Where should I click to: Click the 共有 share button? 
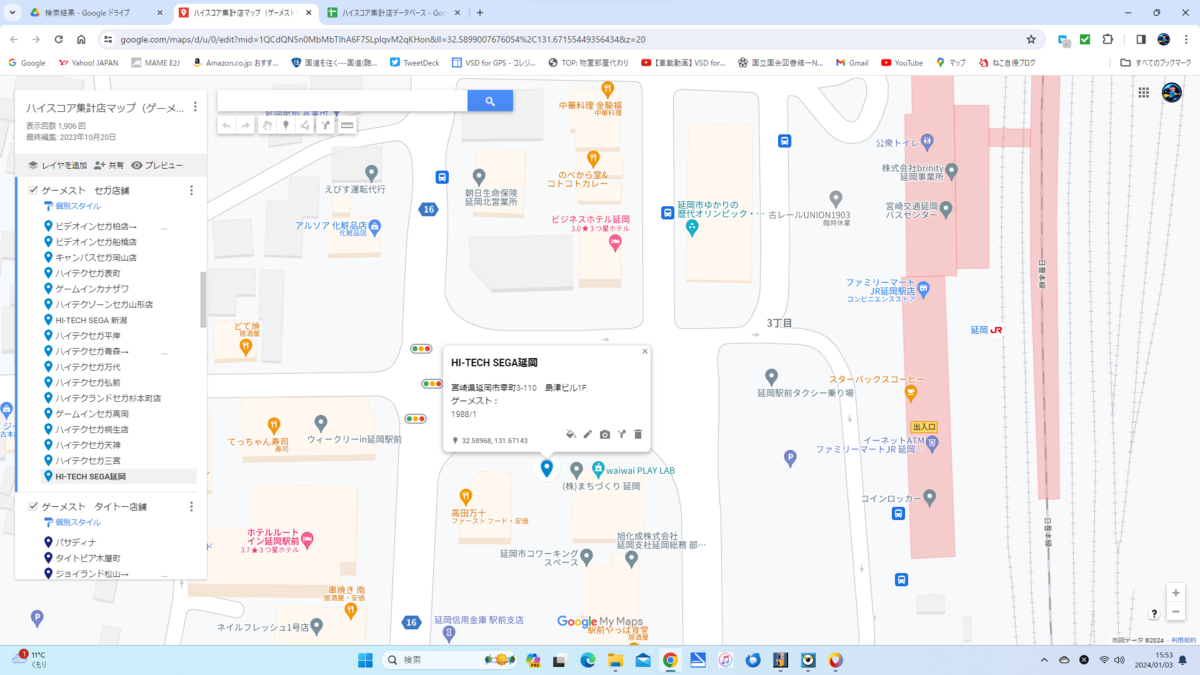click(109, 165)
